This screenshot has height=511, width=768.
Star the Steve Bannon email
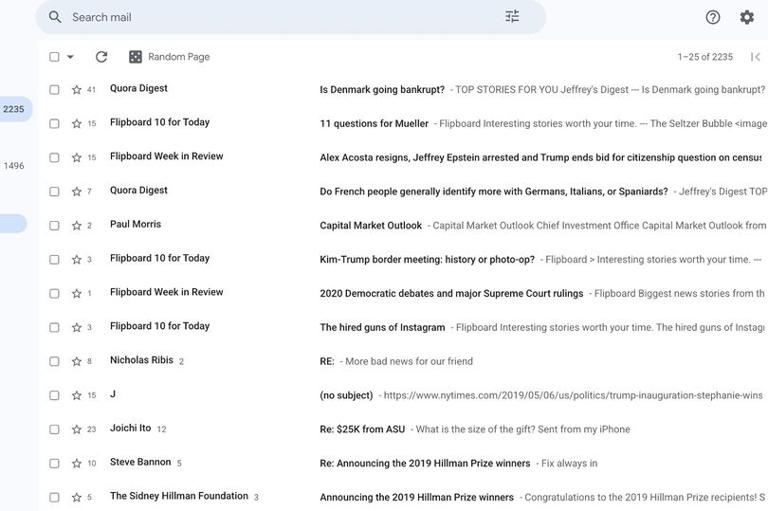click(76, 463)
